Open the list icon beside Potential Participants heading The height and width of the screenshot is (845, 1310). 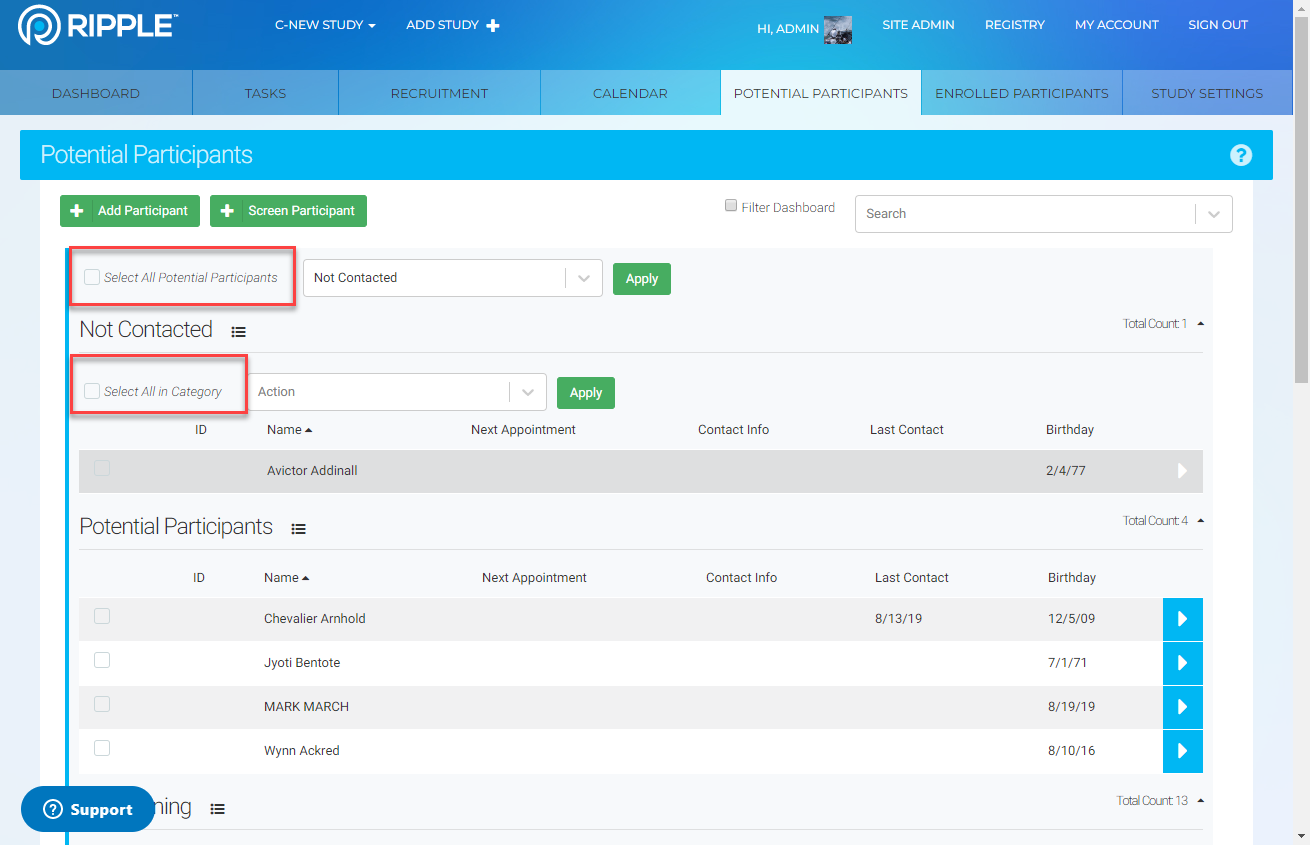[x=298, y=529]
